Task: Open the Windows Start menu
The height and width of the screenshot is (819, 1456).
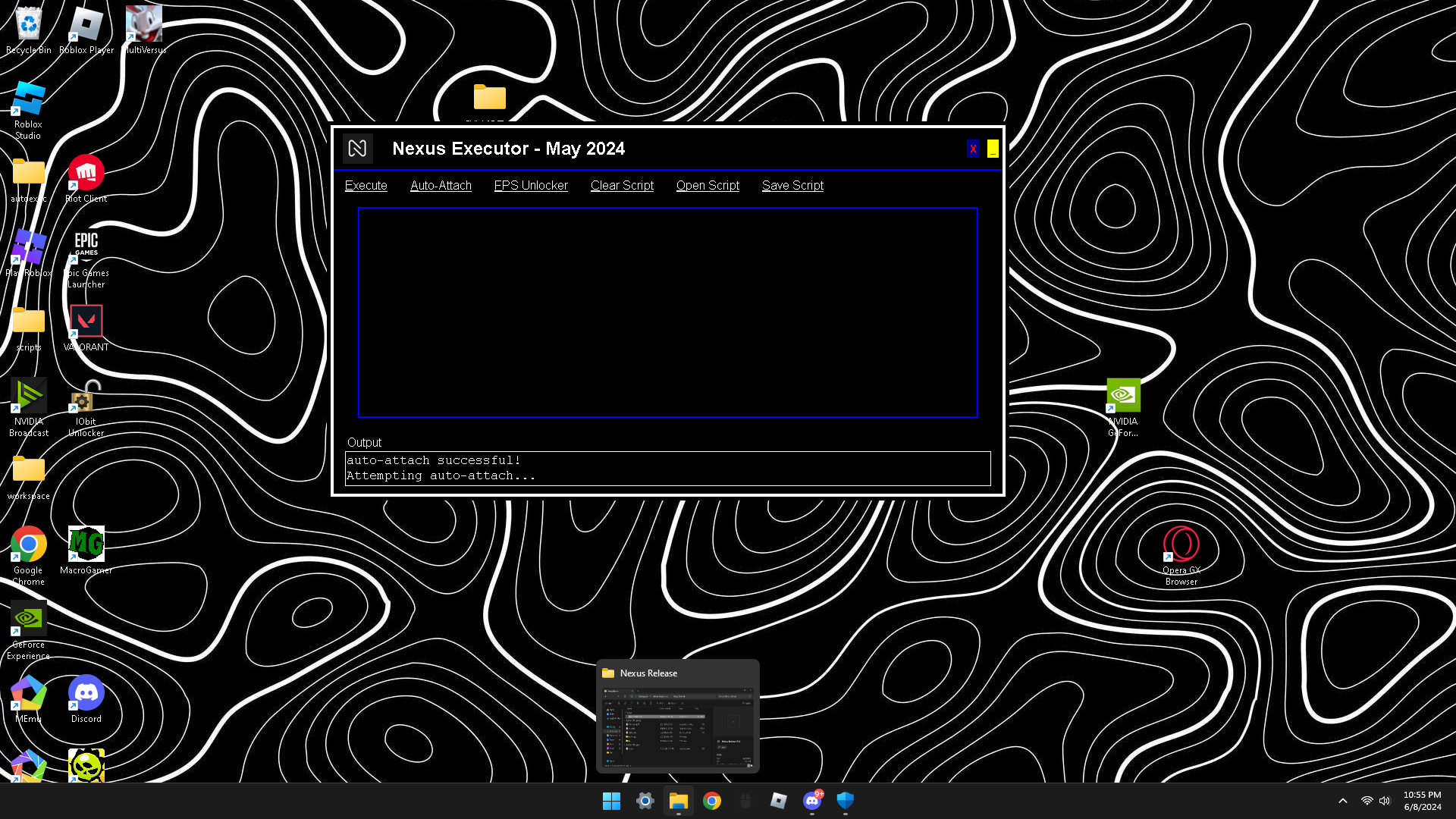Action: [x=611, y=801]
